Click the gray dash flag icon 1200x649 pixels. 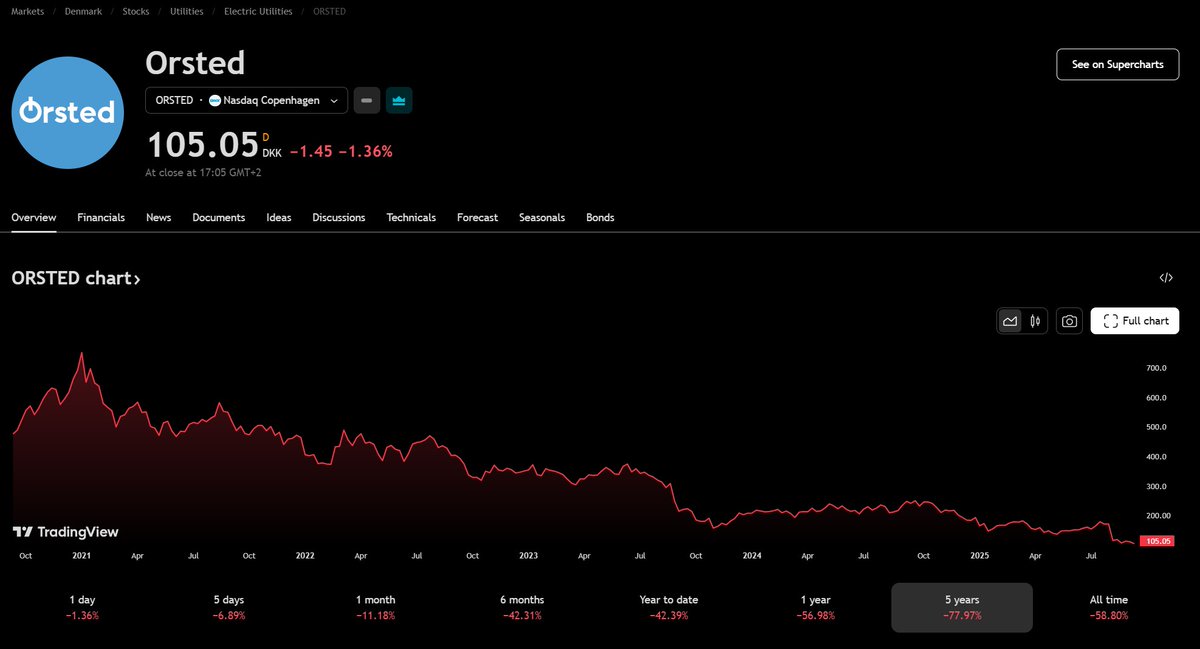[367, 100]
